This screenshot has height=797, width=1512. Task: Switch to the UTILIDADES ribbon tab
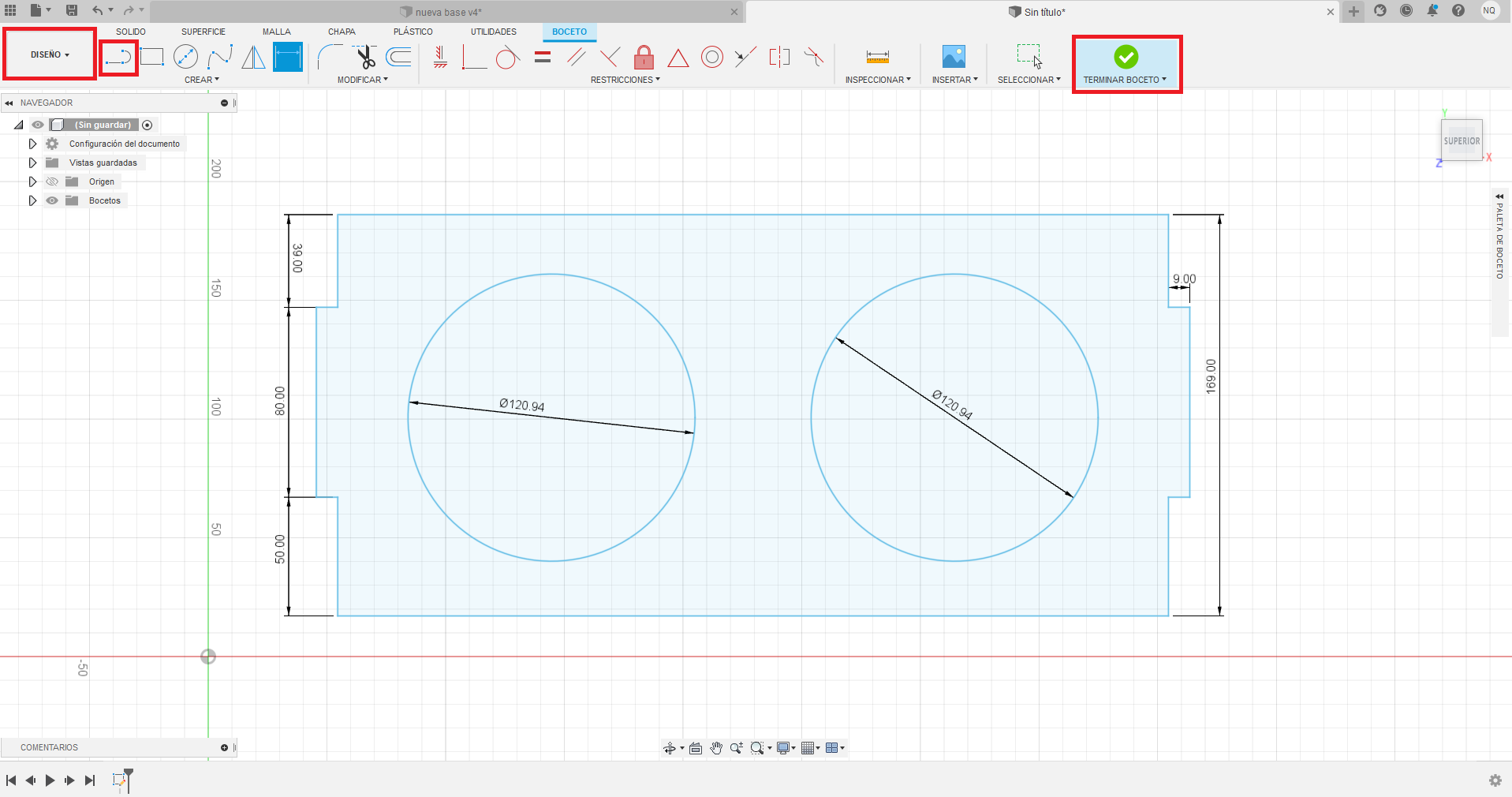(494, 32)
